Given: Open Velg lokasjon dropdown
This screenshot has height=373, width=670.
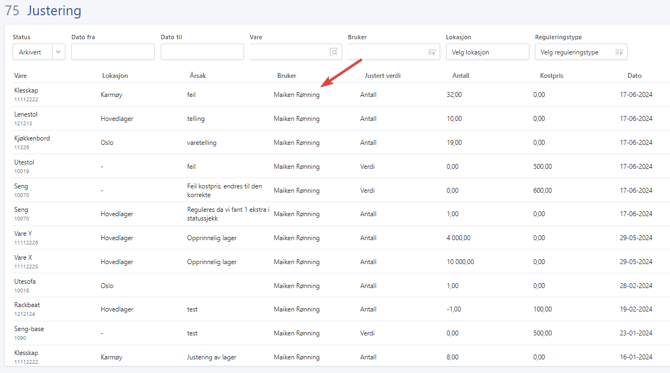Looking at the screenshot, I should pos(487,52).
